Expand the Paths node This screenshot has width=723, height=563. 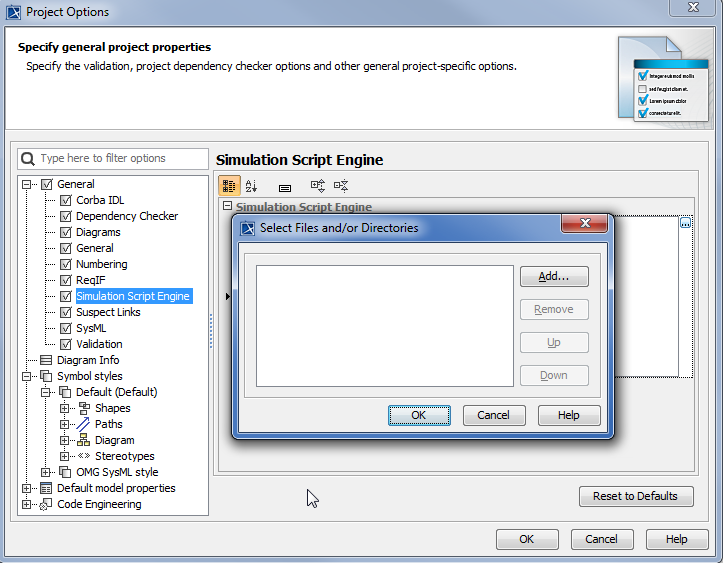point(64,424)
